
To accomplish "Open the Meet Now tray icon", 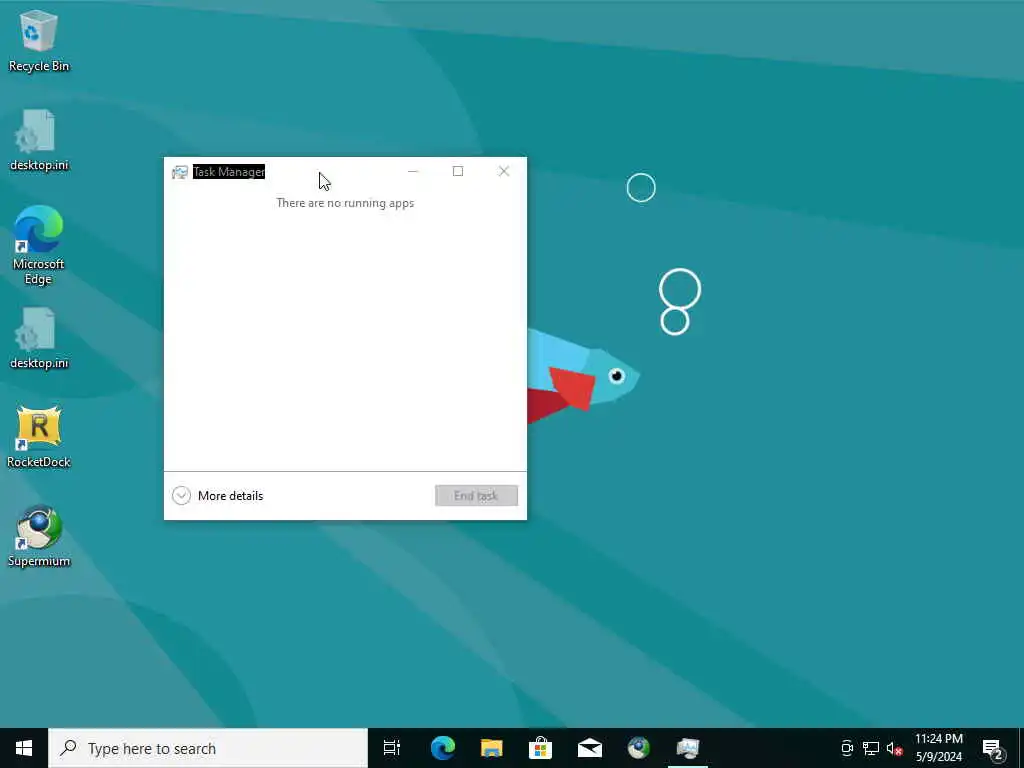I will coord(847,748).
